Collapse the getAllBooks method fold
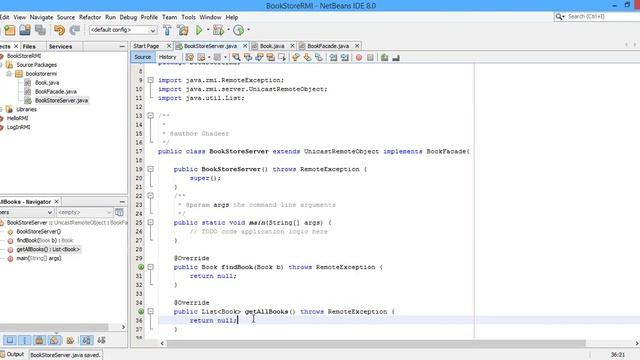 [151, 311]
